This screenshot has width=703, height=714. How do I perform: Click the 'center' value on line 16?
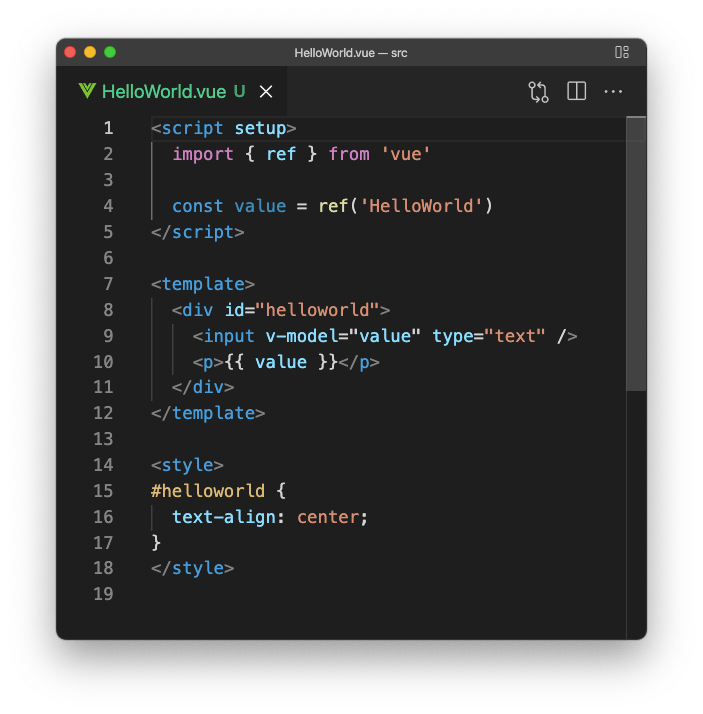pos(327,517)
